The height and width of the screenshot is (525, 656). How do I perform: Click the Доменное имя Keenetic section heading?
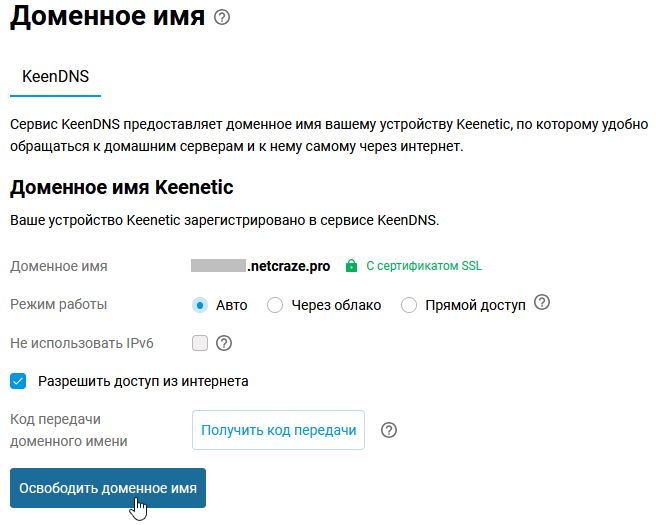pyautogui.click(x=120, y=188)
